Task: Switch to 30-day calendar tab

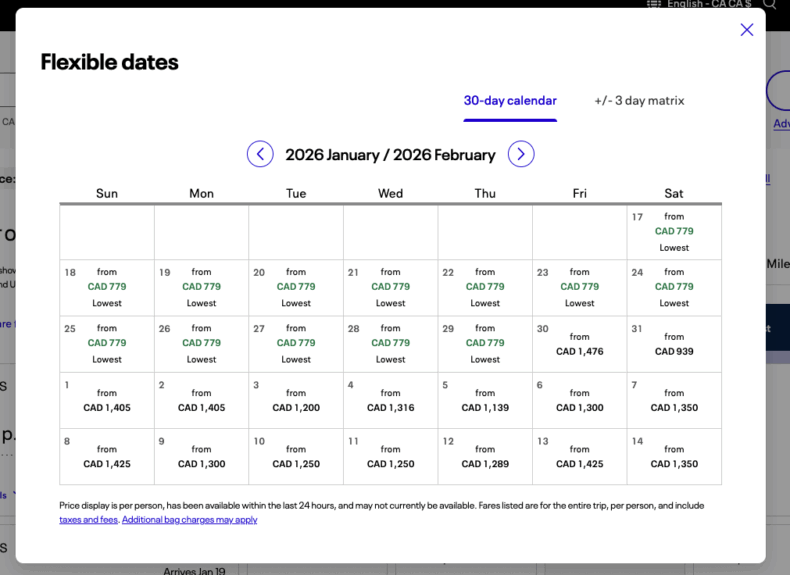Action: click(510, 101)
